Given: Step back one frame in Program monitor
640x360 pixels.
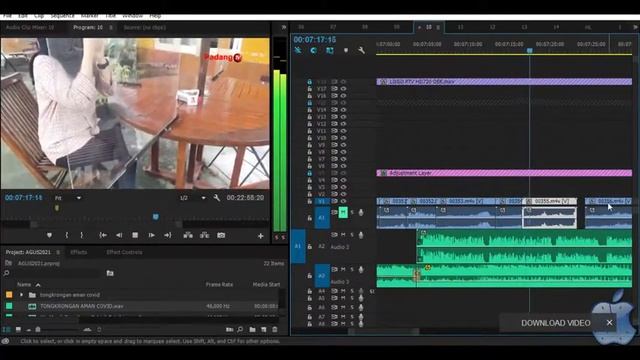Looking at the screenshot, I should click(x=119, y=235).
